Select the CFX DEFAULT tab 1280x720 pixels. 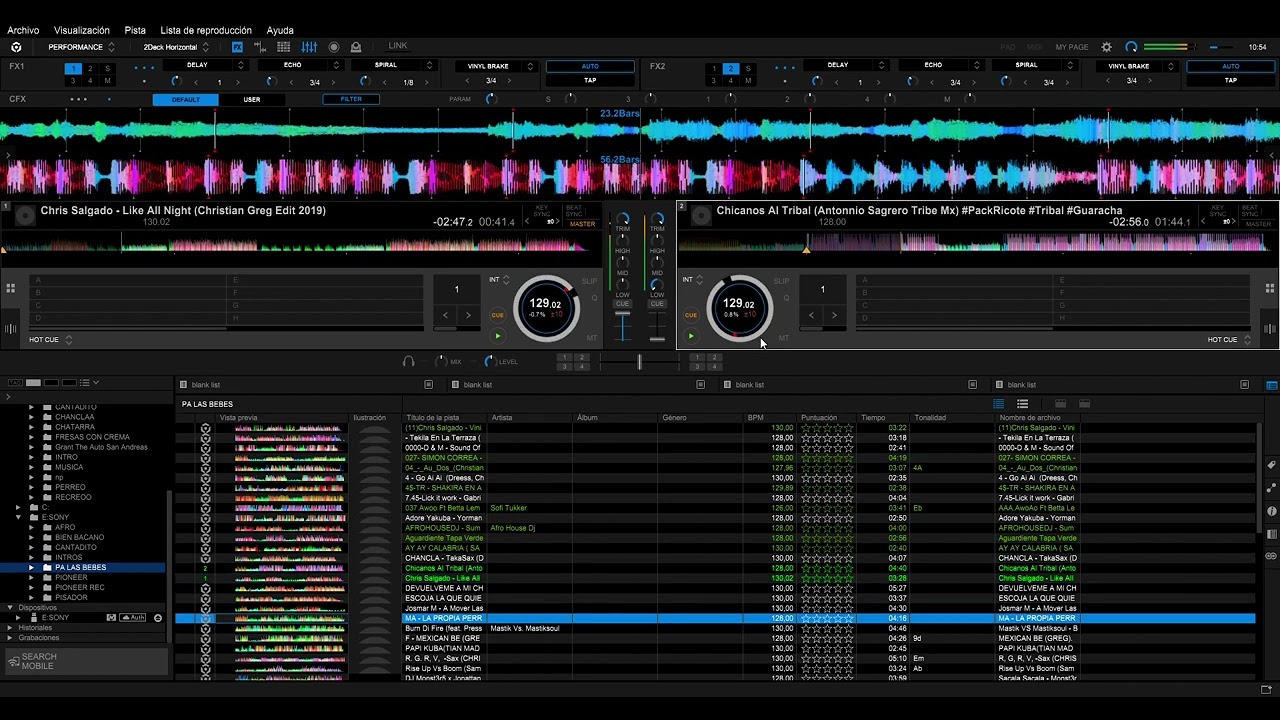click(x=186, y=99)
